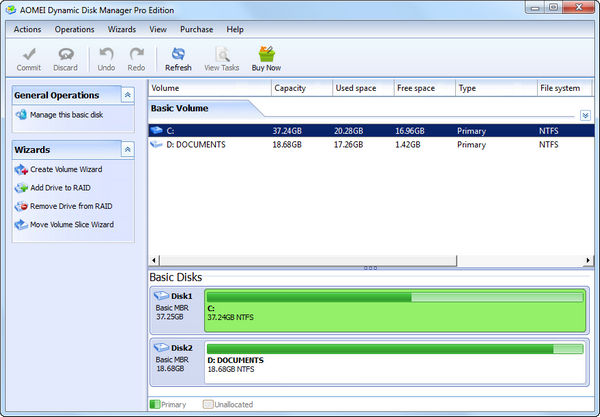Open the Actions menu
The height and width of the screenshot is (417, 600).
coord(28,29)
